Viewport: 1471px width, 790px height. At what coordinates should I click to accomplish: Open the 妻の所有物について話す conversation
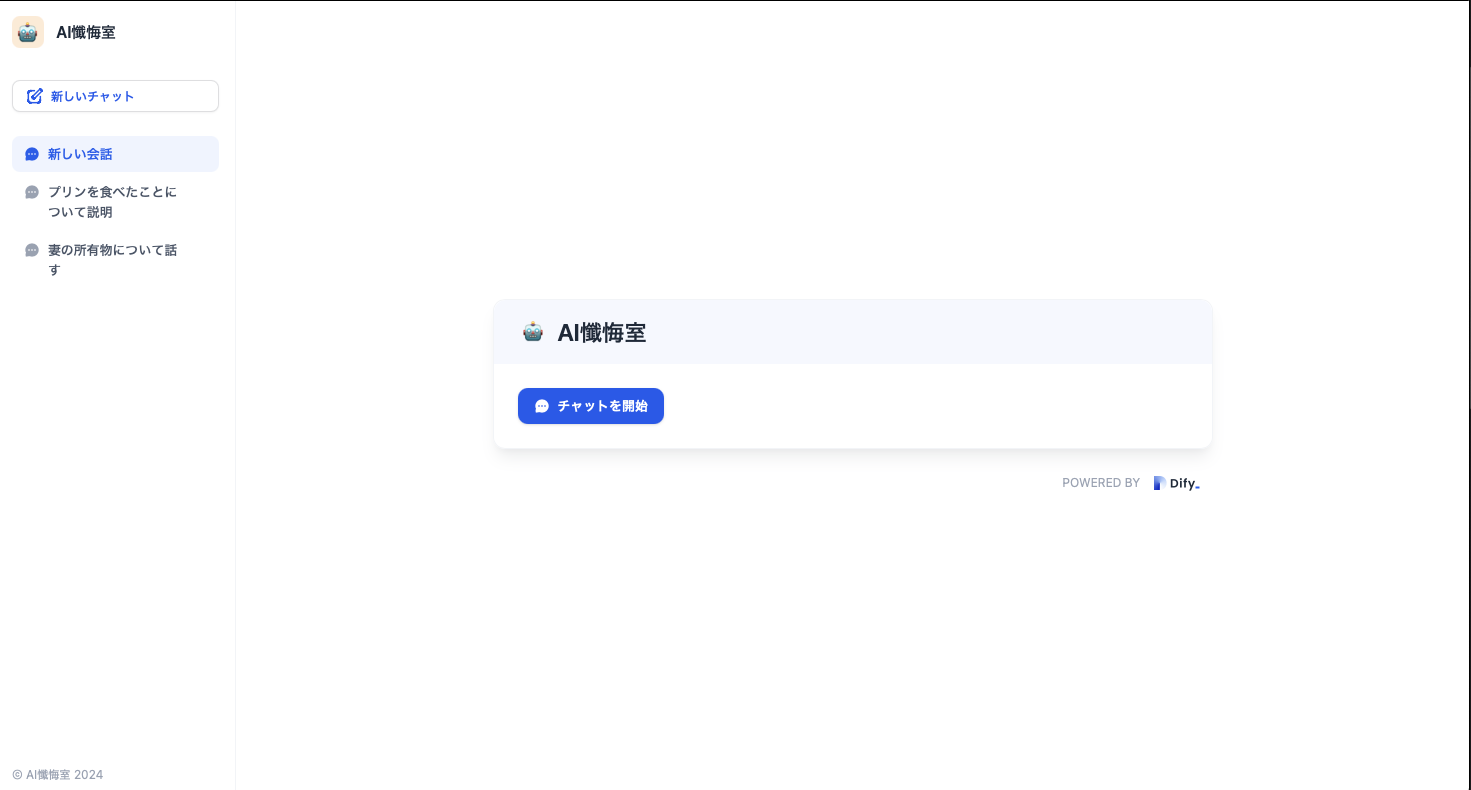[113, 259]
